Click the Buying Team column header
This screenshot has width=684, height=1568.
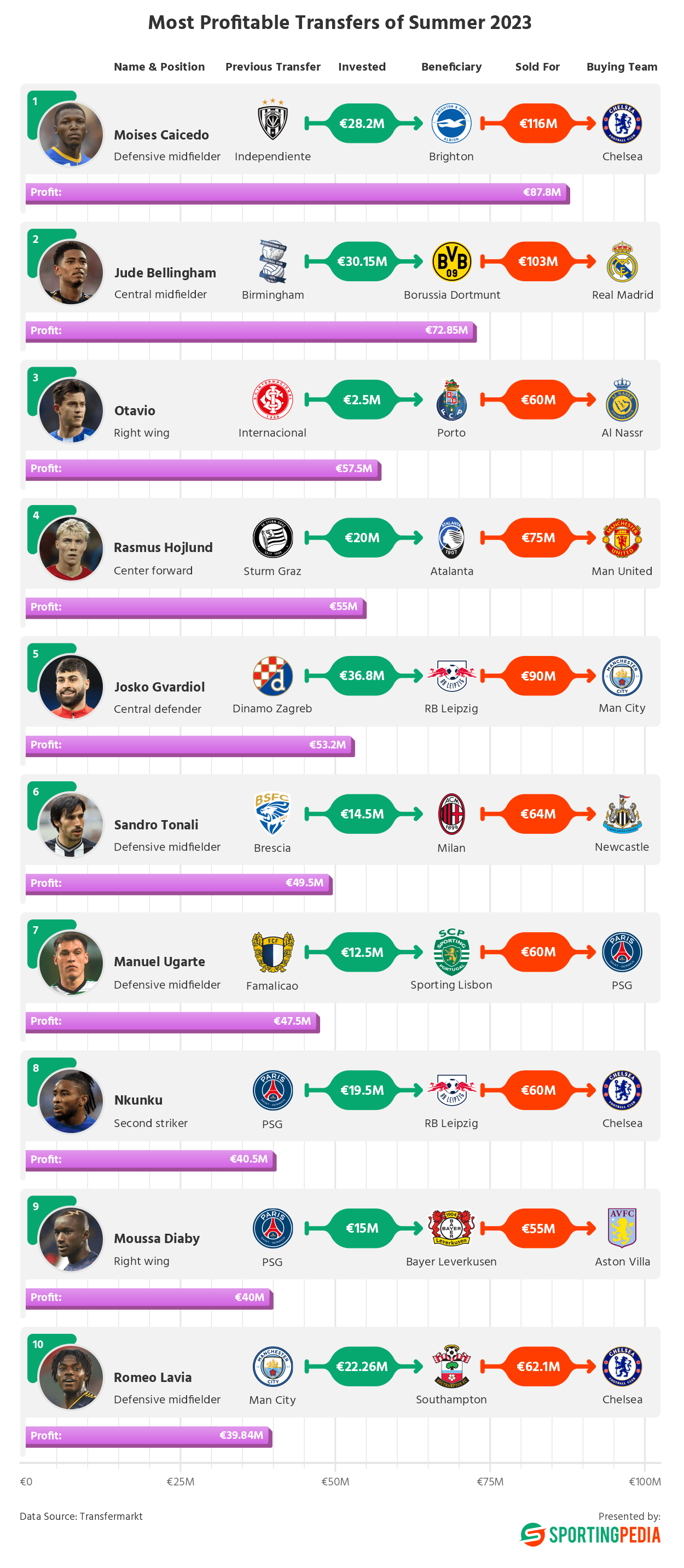pyautogui.click(x=621, y=67)
